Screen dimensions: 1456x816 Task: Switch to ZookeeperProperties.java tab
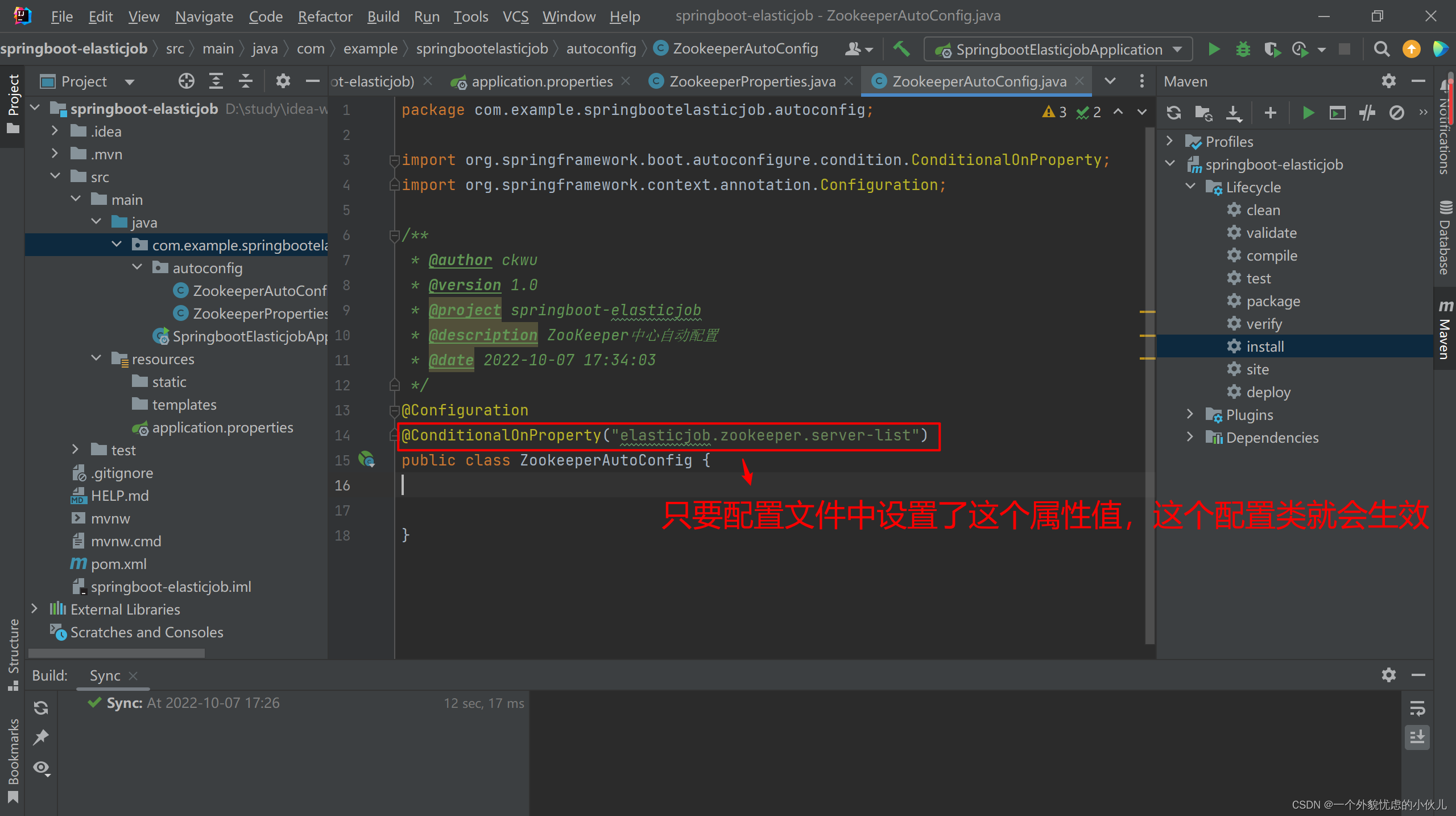tap(752, 81)
